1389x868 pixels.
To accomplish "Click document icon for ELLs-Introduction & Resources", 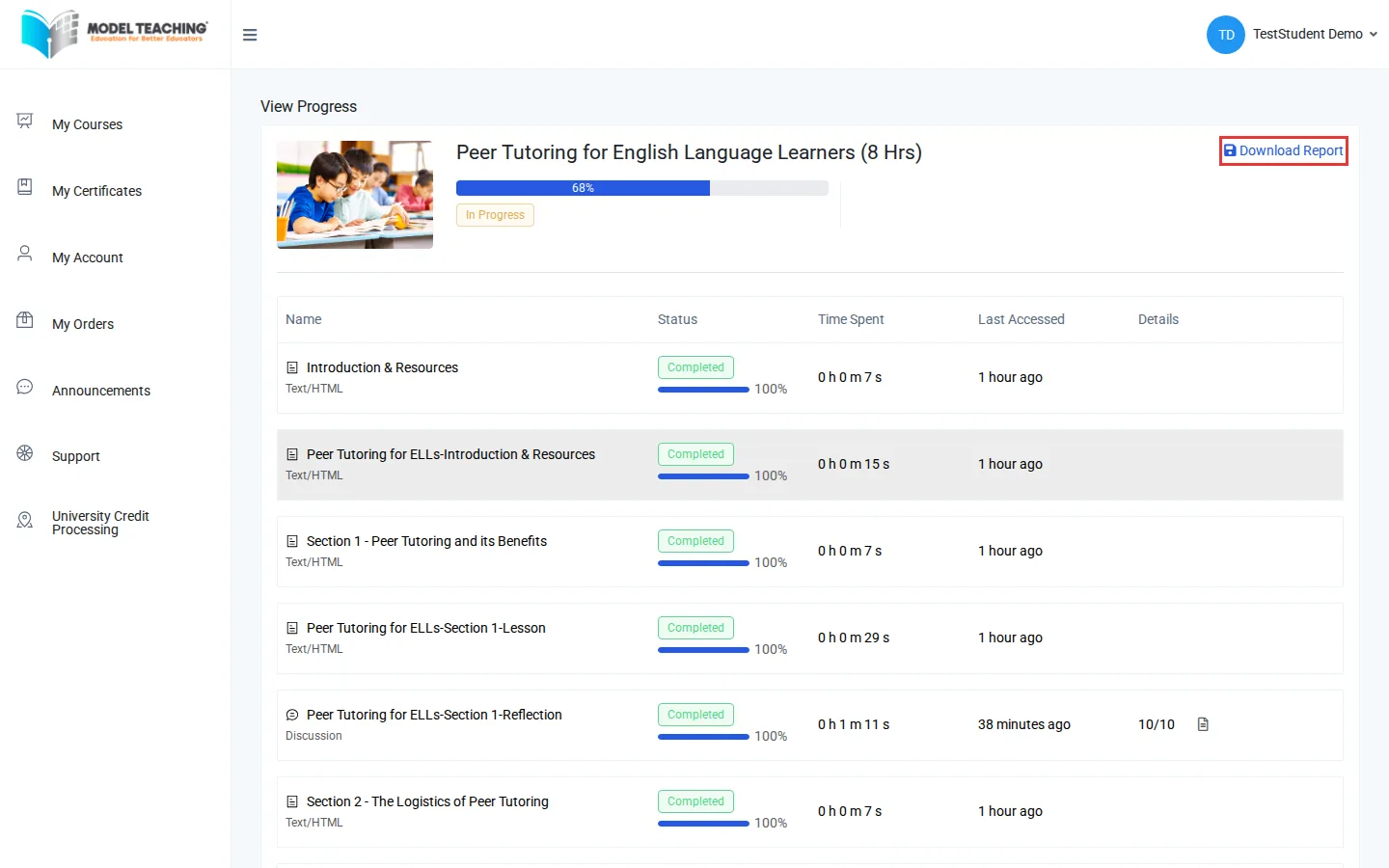I will (292, 454).
